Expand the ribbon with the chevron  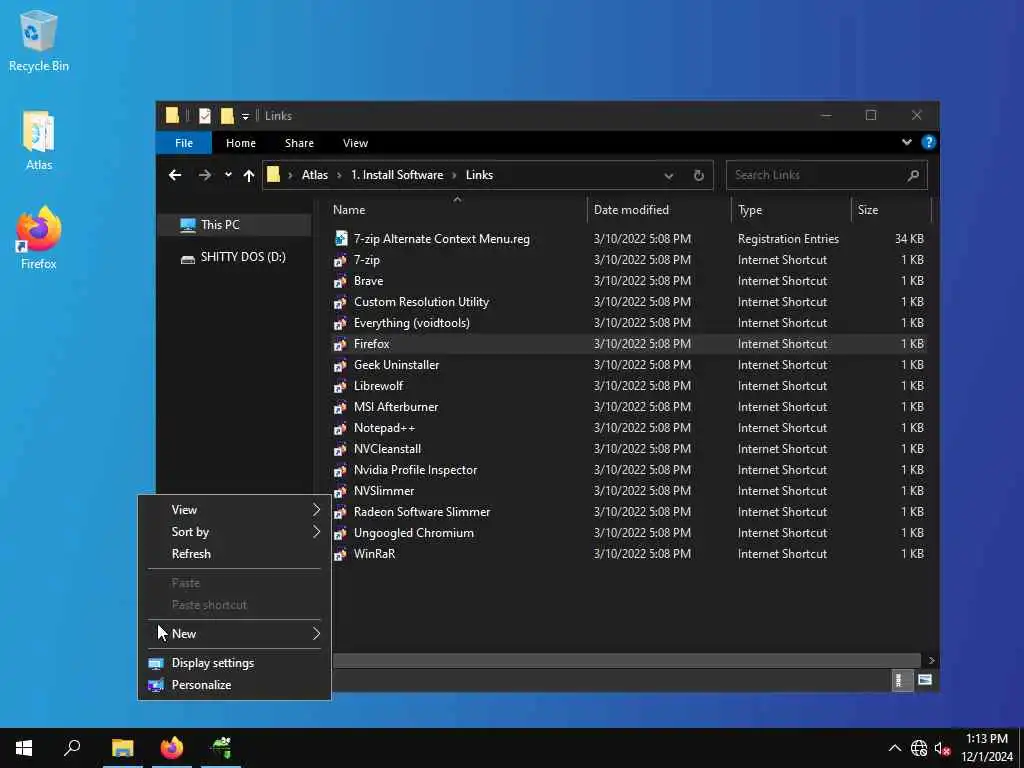click(x=906, y=142)
